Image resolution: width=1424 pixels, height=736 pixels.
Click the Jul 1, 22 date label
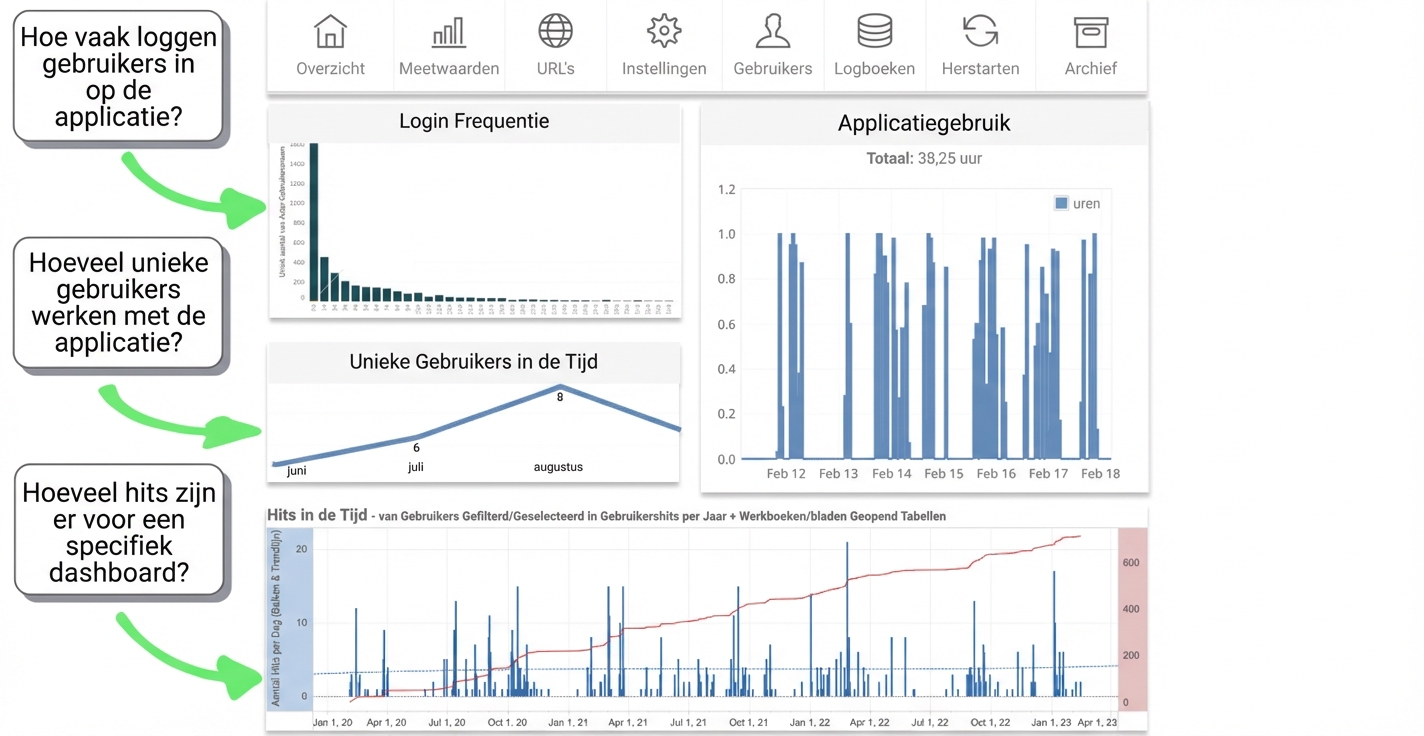[930, 722]
